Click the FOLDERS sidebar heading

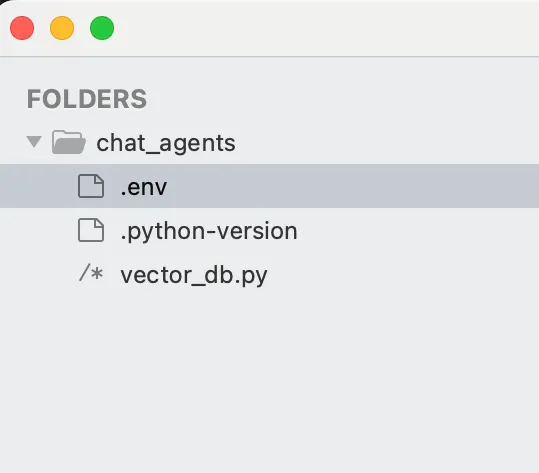pos(87,99)
